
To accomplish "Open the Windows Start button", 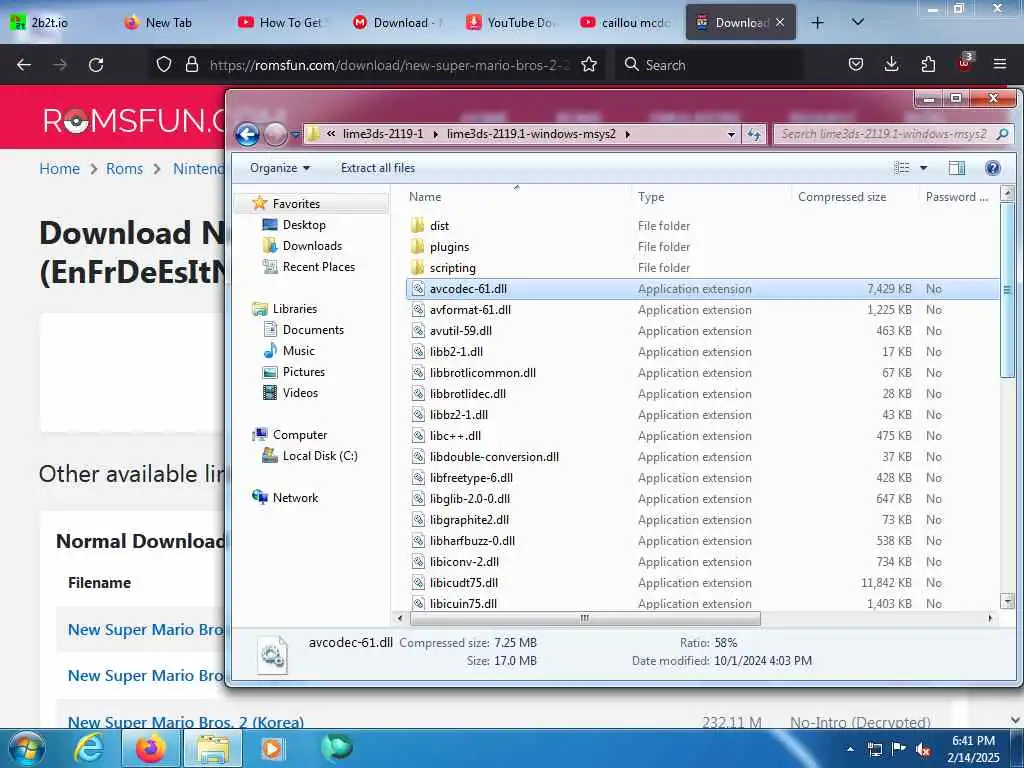I will coord(27,749).
